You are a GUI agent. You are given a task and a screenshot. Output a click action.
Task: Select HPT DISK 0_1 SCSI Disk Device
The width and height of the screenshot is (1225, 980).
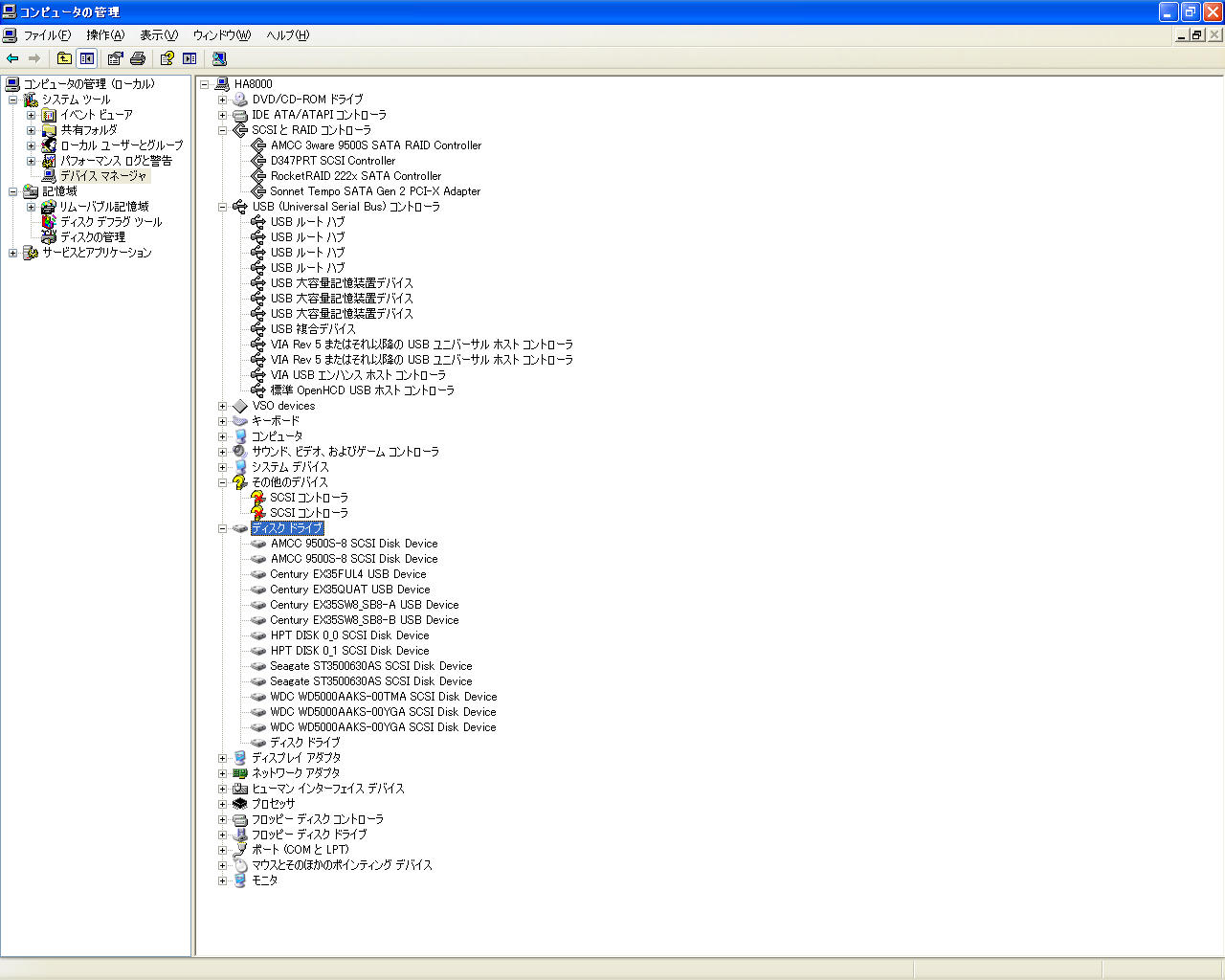click(x=350, y=651)
